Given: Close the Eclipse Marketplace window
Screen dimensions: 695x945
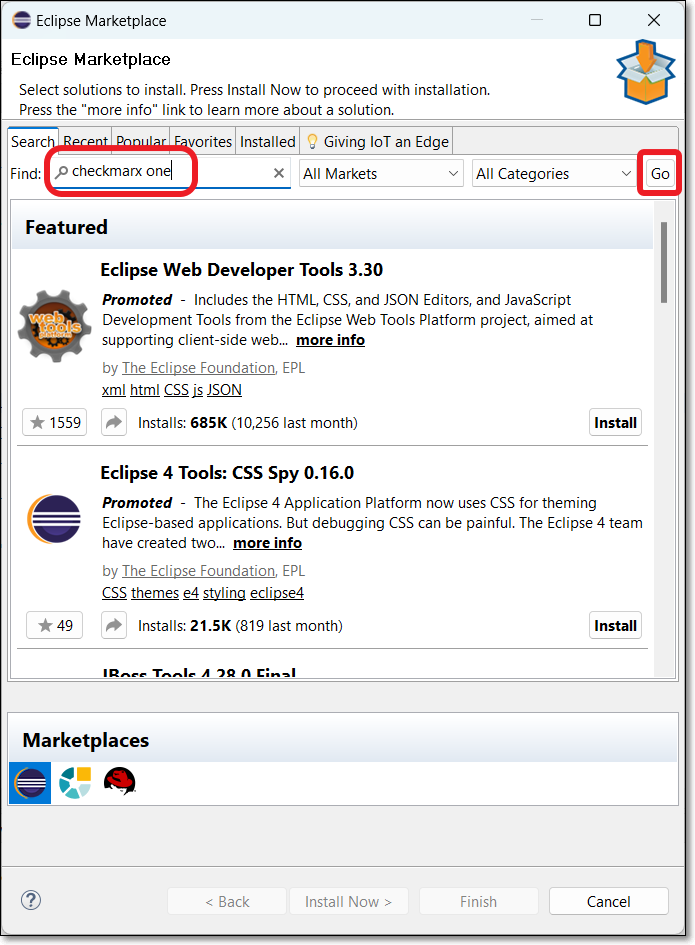Looking at the screenshot, I should 654,20.
